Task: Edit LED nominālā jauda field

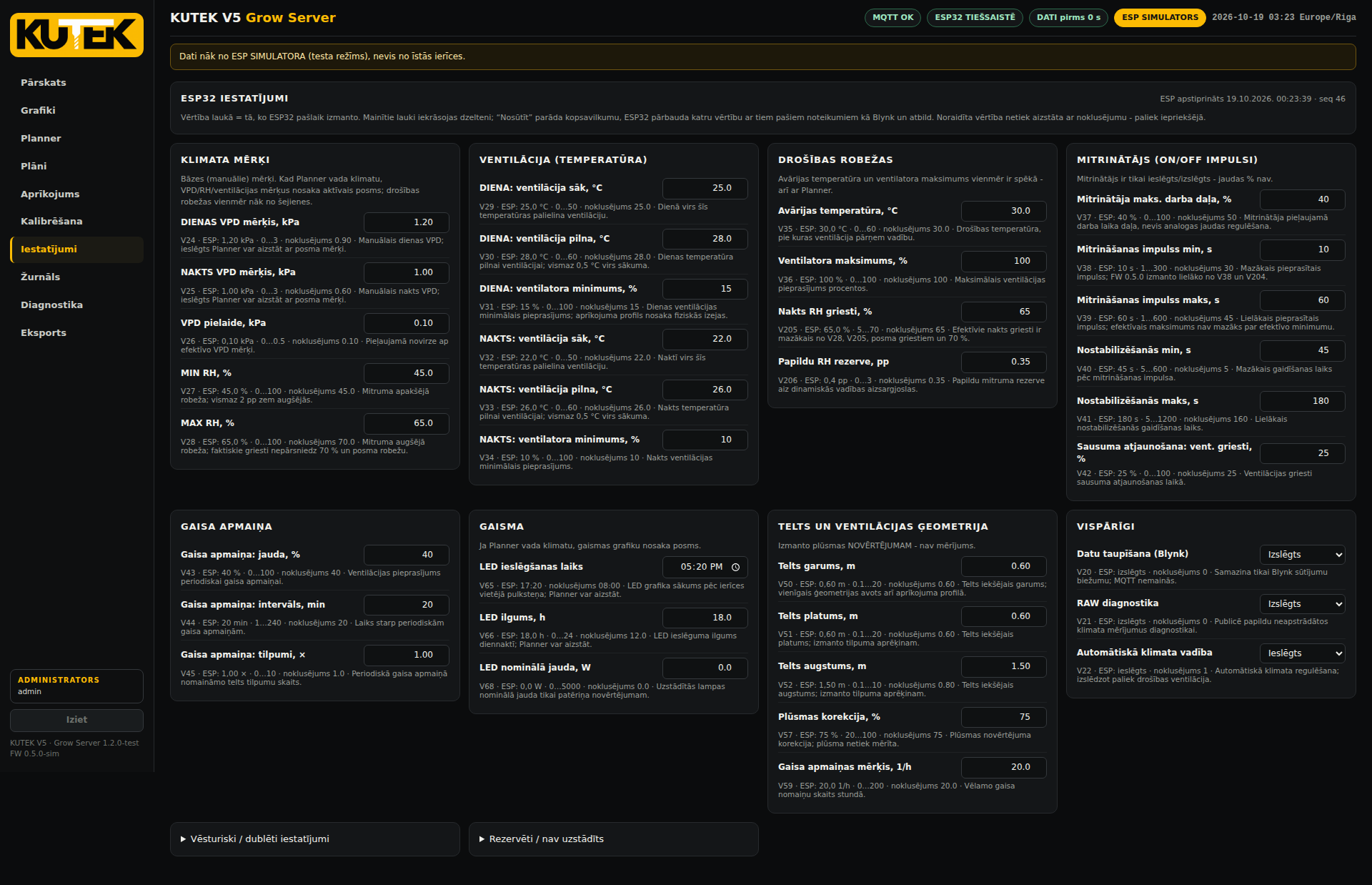Action: 705,668
